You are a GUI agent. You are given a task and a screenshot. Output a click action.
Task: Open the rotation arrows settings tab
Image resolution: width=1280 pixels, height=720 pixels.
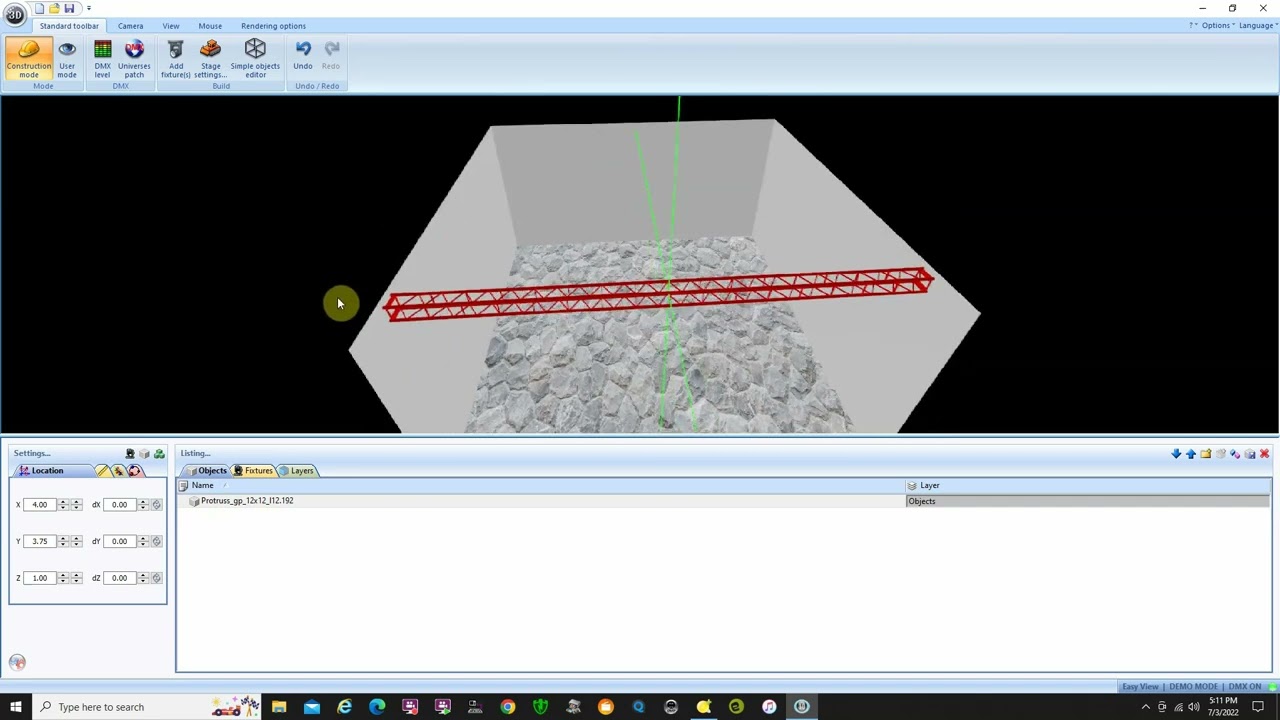tap(134, 471)
